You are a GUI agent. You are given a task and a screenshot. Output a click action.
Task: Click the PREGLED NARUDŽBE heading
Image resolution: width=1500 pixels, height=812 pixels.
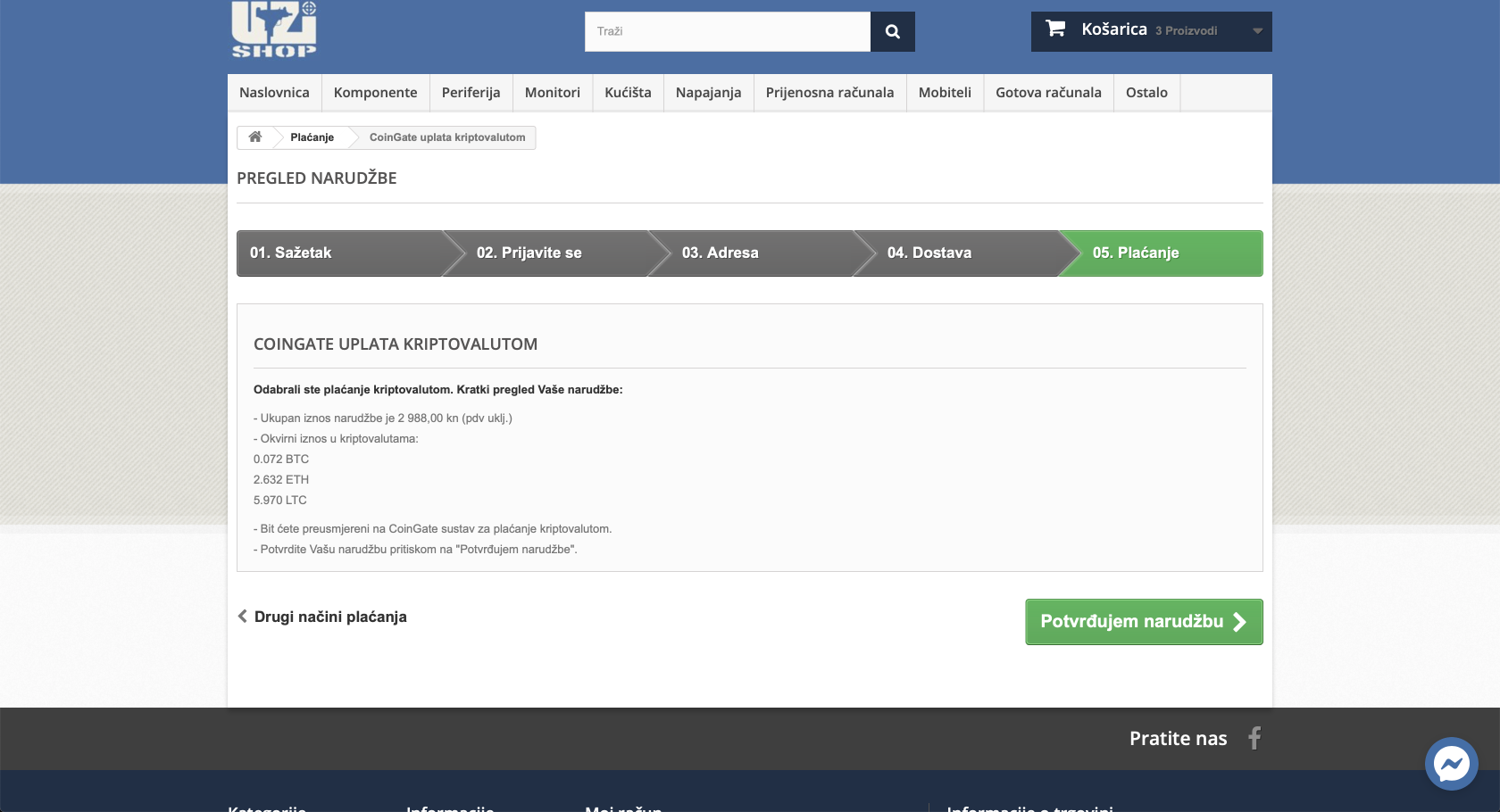317,178
